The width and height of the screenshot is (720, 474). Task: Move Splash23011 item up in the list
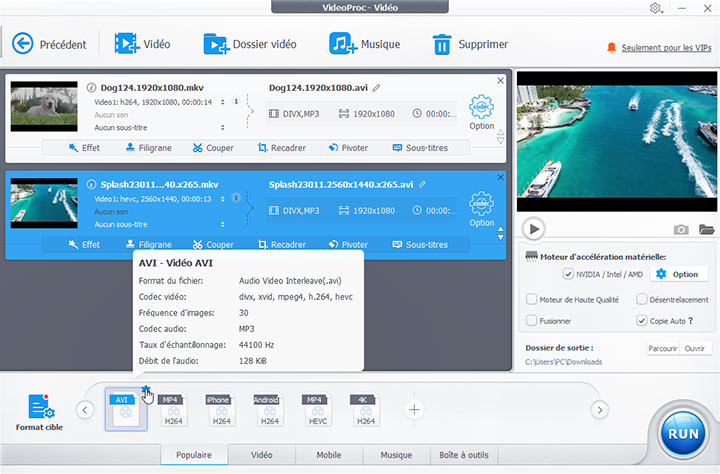click(501, 229)
